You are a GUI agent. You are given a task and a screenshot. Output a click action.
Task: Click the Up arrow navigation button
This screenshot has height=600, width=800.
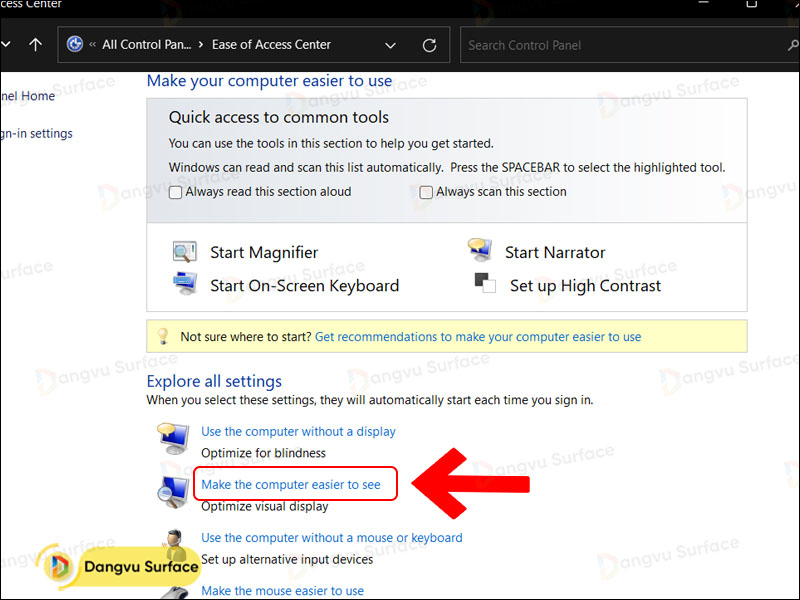coord(36,45)
